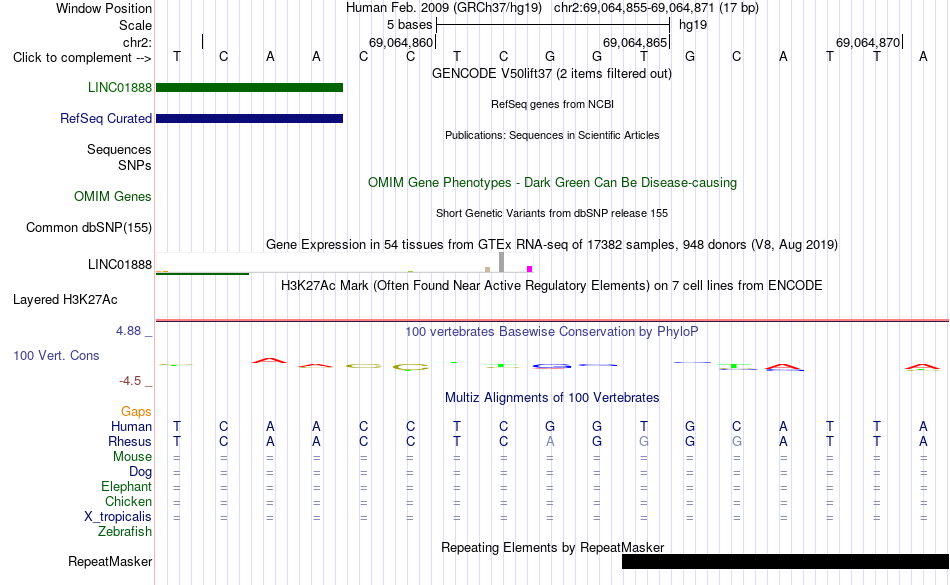Click the 69,064,860 position marker
This screenshot has height=585, width=950.
[401, 42]
